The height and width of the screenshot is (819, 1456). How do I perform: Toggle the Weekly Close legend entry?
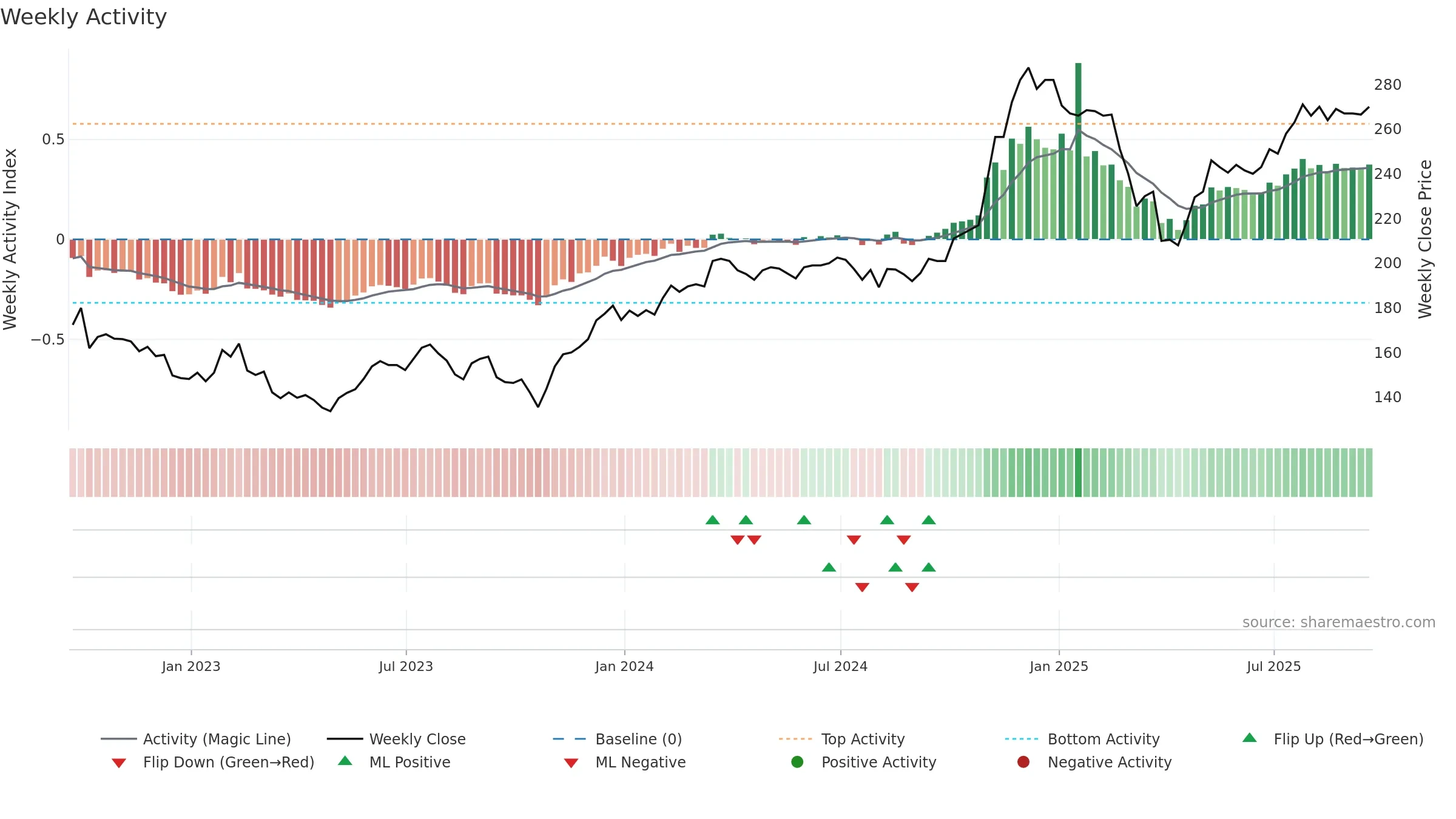(x=396, y=739)
